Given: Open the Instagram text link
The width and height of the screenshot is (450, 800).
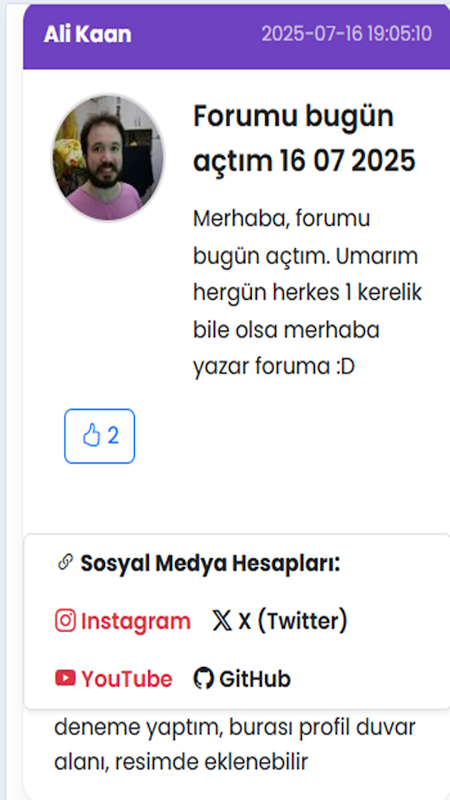Looking at the screenshot, I should [136, 621].
